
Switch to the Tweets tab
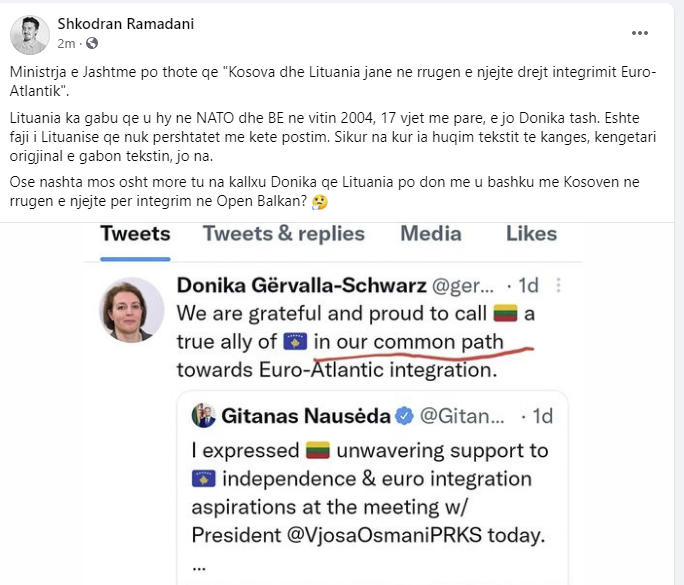[136, 233]
